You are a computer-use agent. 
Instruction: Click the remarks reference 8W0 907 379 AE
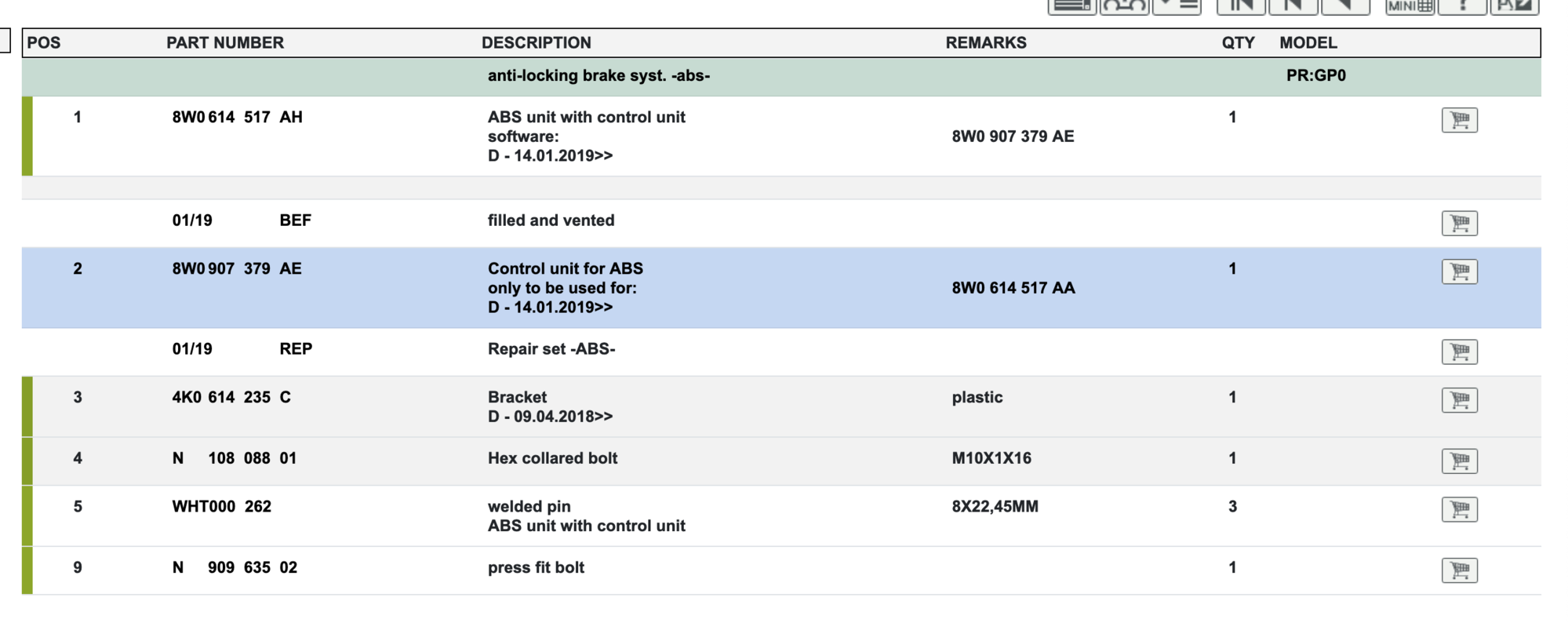(1013, 136)
